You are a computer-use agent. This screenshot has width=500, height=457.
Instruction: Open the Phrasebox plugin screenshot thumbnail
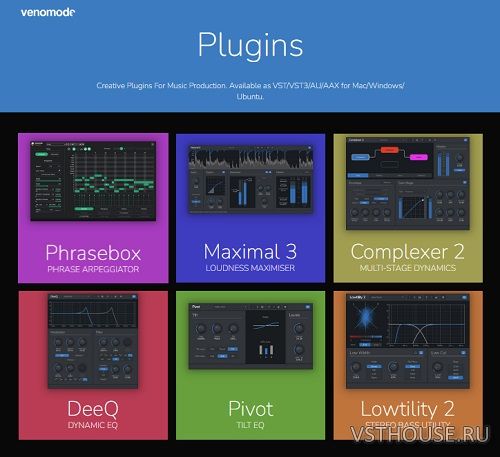(x=93, y=181)
